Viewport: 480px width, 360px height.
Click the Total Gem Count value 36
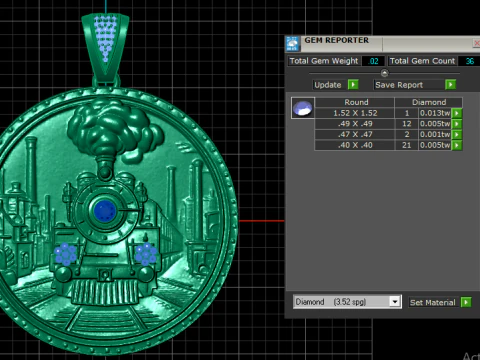tap(469, 61)
